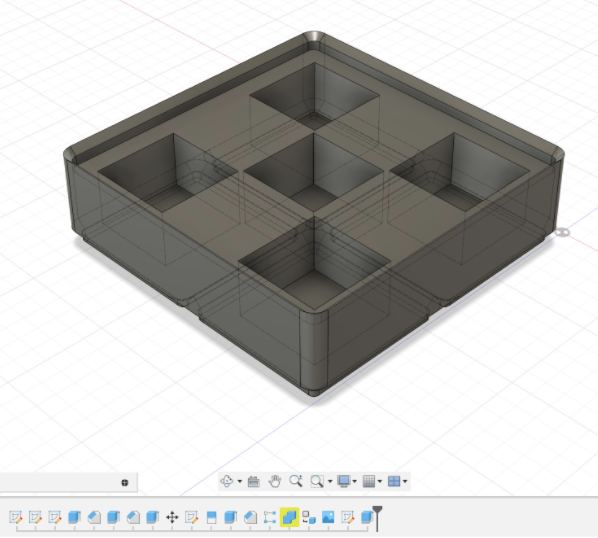Select the canvas image feature in timeline
The image size is (598, 538).
(328, 517)
